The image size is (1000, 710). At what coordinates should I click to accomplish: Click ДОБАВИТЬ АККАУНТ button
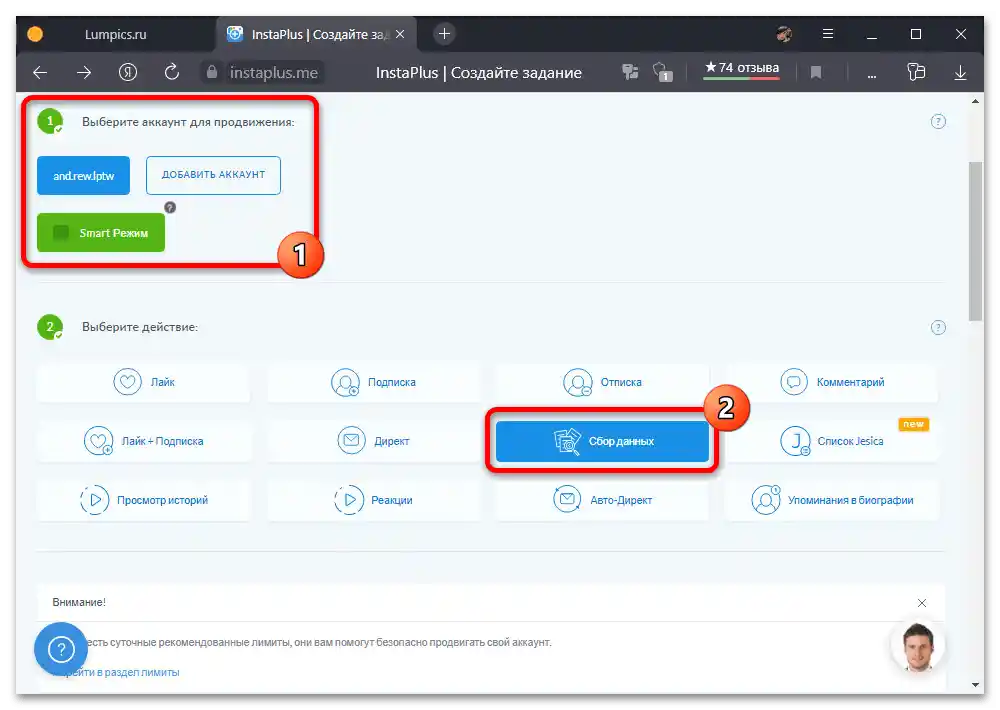213,175
